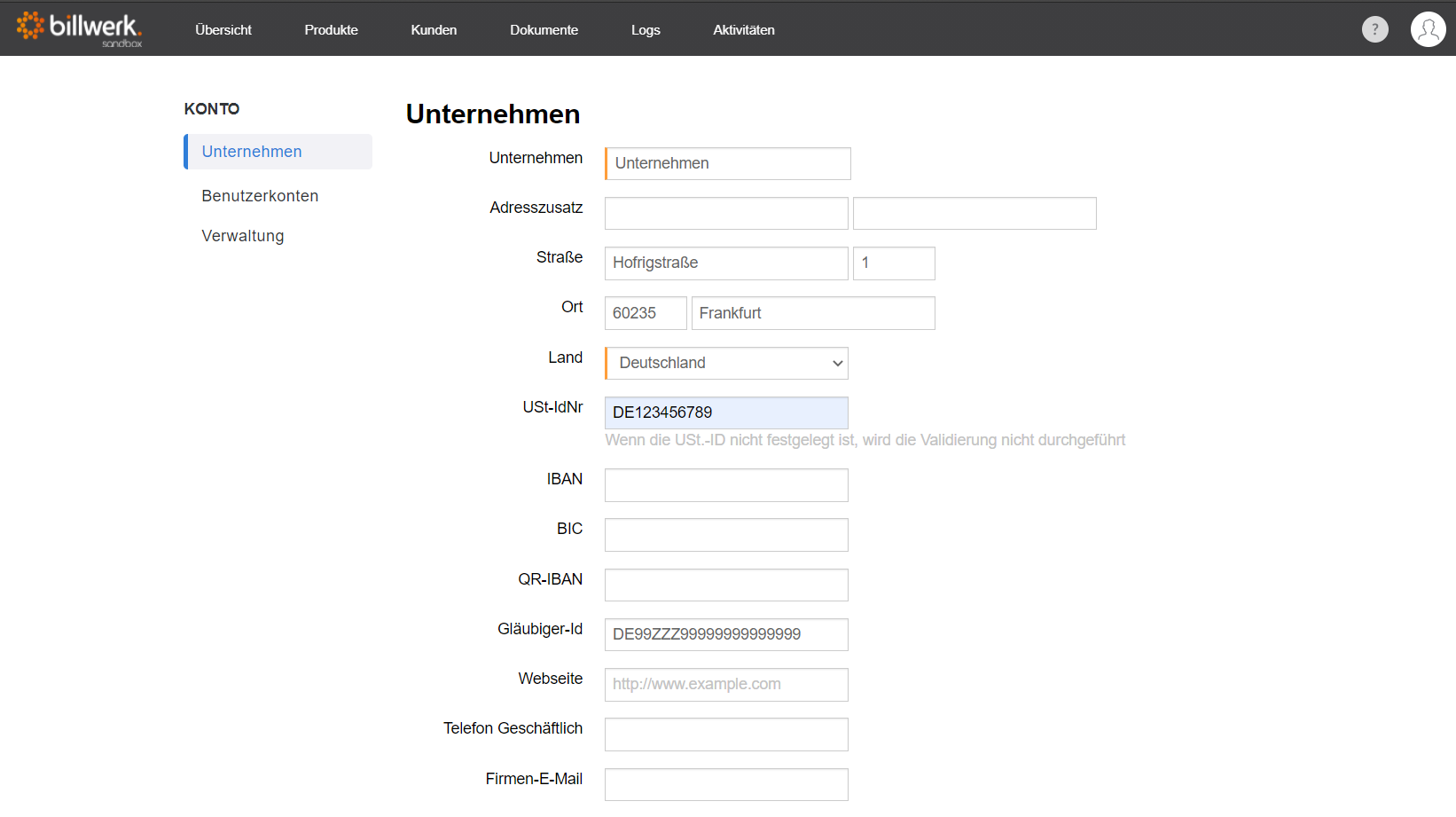The height and width of the screenshot is (817, 1456).
Task: Click the Firmen-E-Mail label
Action: coord(534,779)
